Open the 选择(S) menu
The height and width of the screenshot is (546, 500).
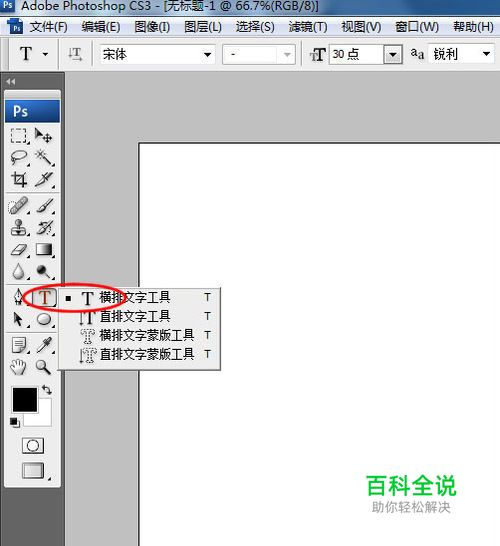(255, 26)
